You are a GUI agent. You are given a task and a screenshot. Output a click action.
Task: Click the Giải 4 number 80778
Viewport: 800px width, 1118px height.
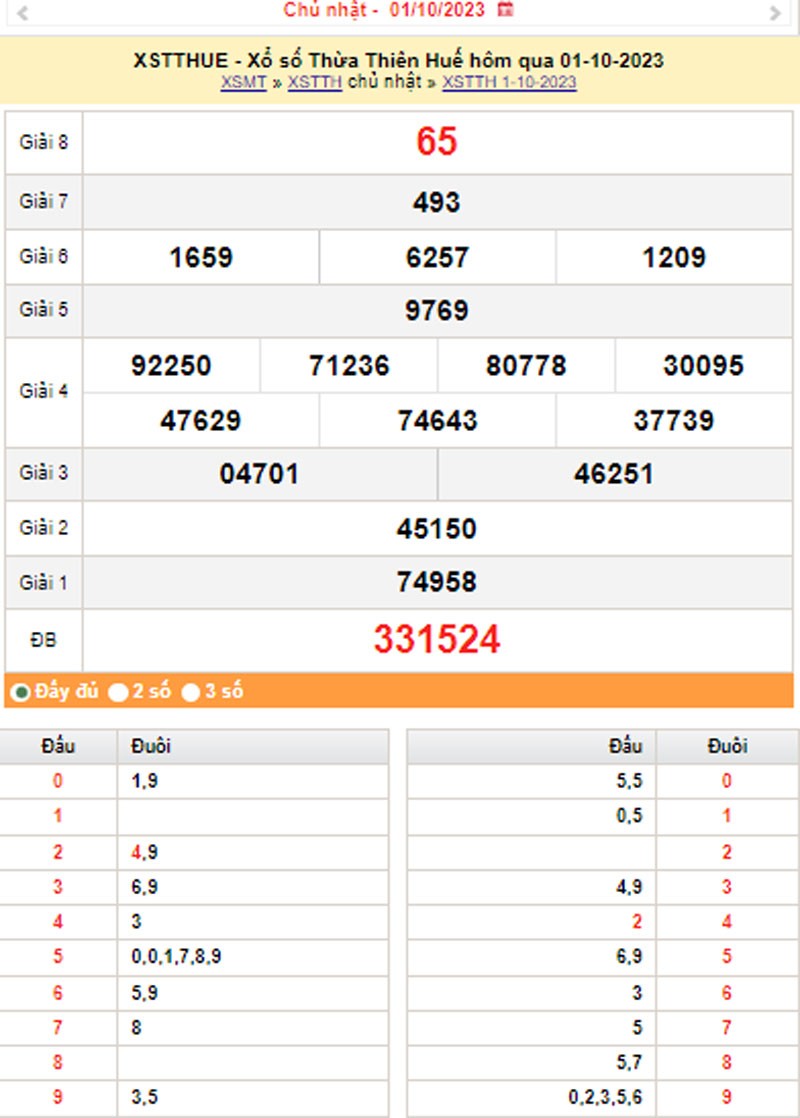tap(526, 366)
